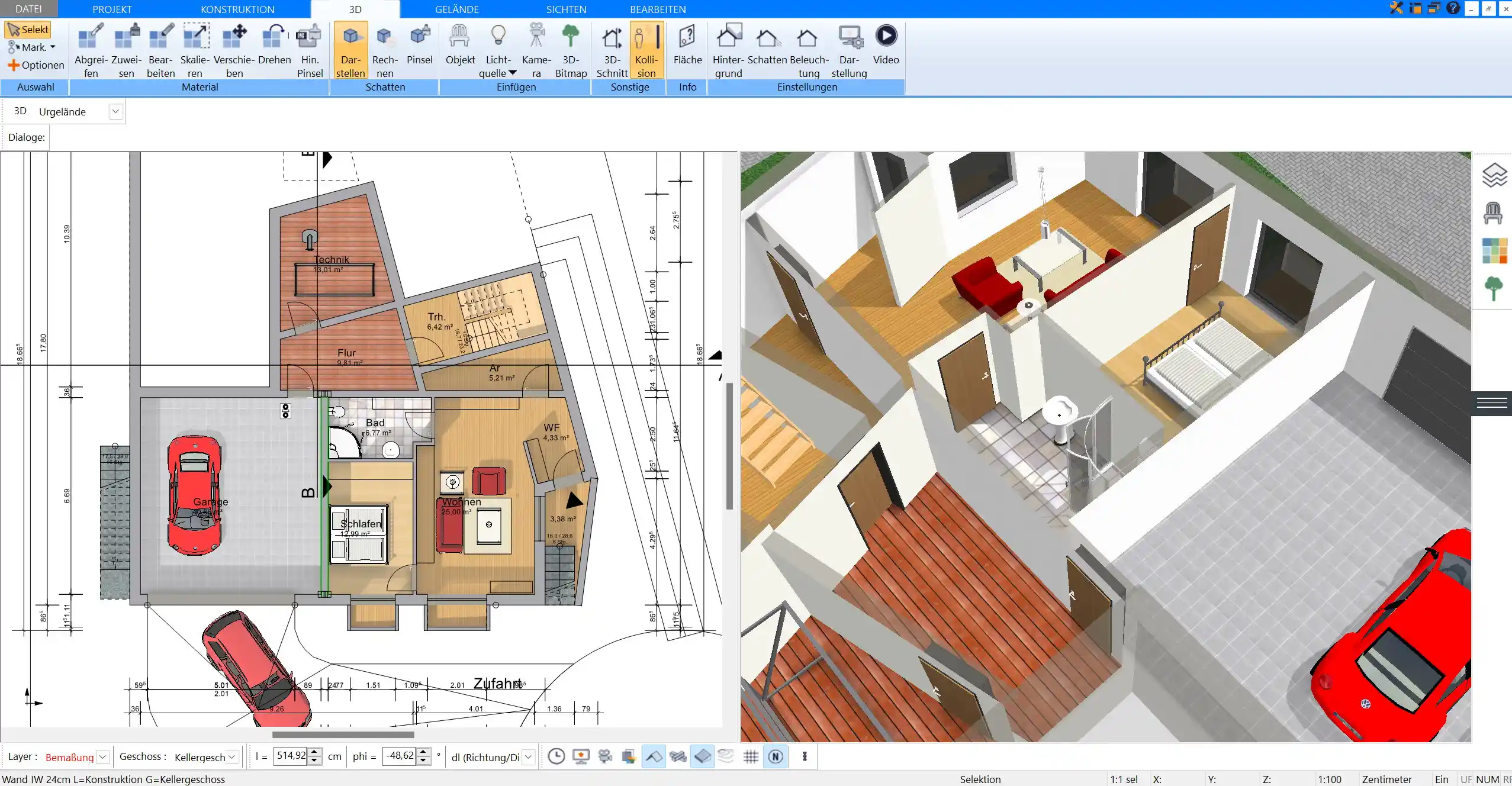Click the wrench tools icon in title bar
The image size is (1512, 786).
(x=1397, y=8)
